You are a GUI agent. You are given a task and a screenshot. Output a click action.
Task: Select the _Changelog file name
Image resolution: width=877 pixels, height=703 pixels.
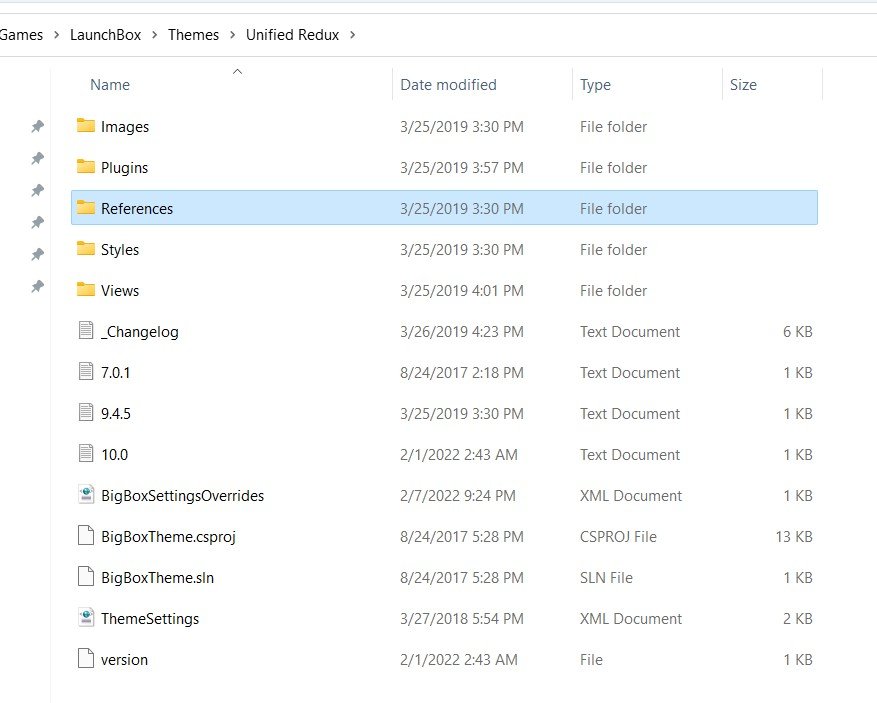140,332
